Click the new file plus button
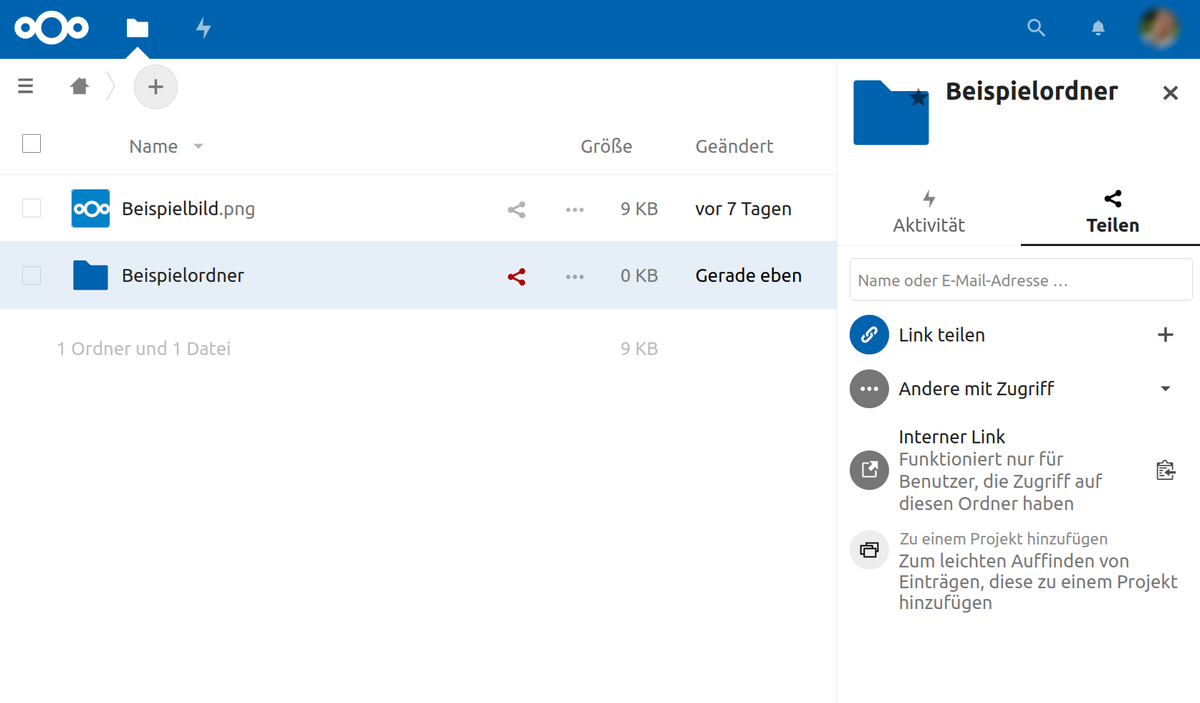1200x703 pixels. [155, 87]
